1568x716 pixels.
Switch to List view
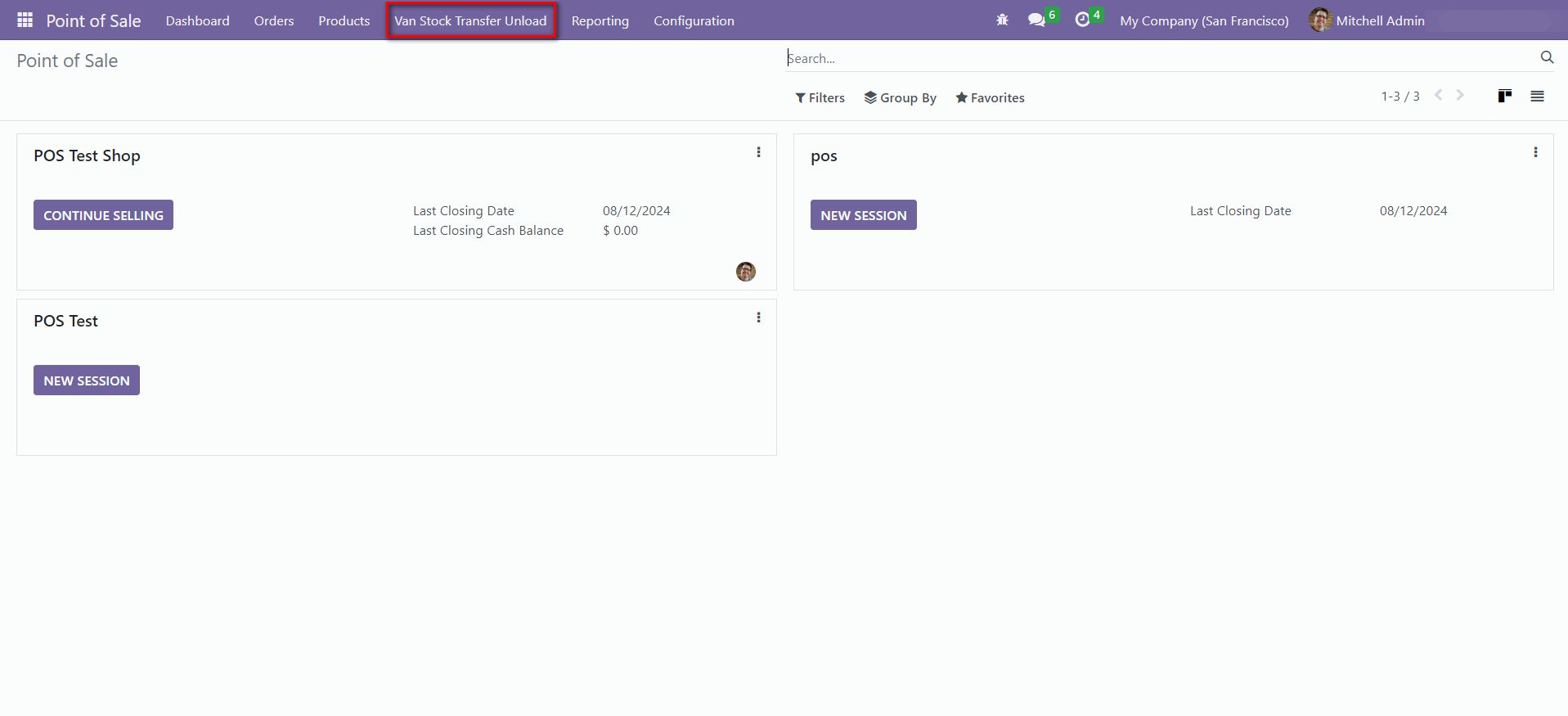pyautogui.click(x=1537, y=97)
